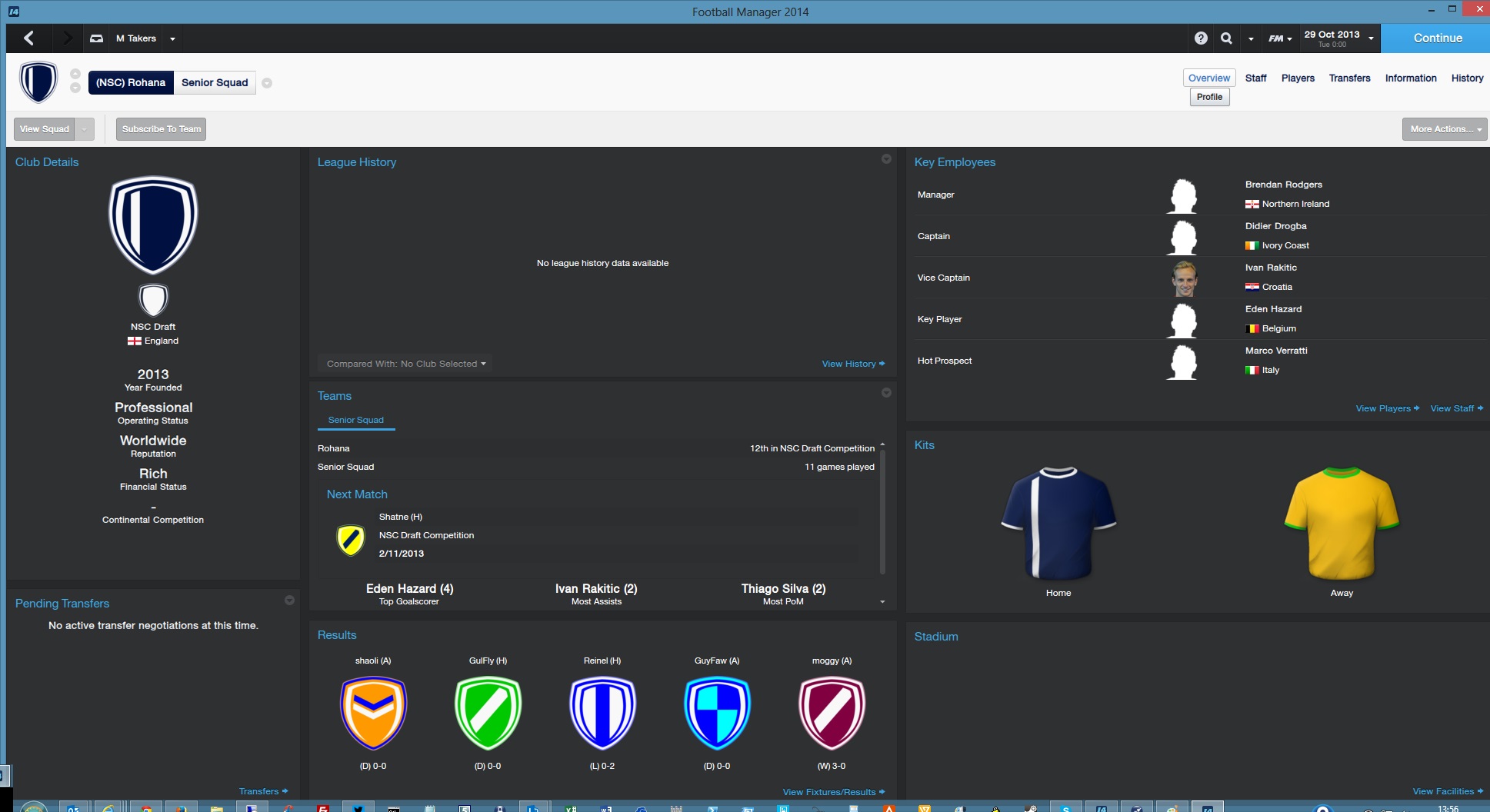Image resolution: width=1490 pixels, height=812 pixels.
Task: Open the FM menu
Action: coord(1280,38)
